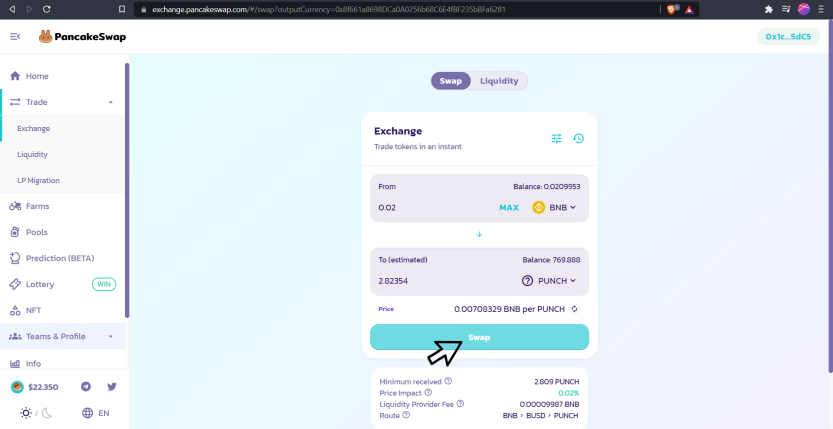The width and height of the screenshot is (833, 429).
Task: Click the browser back button
Action: point(12,9)
